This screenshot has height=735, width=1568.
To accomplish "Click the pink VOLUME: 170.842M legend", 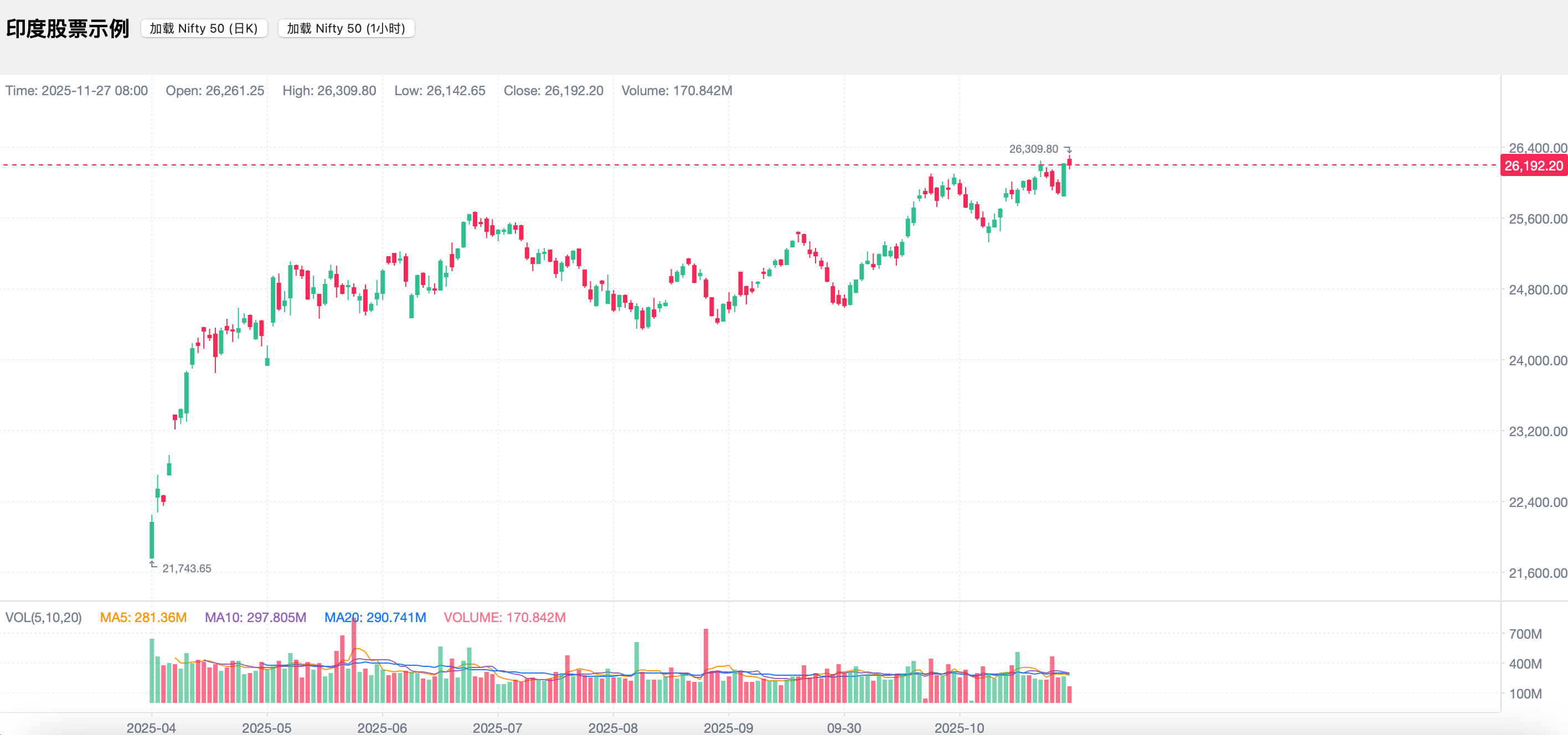I will click(504, 617).
